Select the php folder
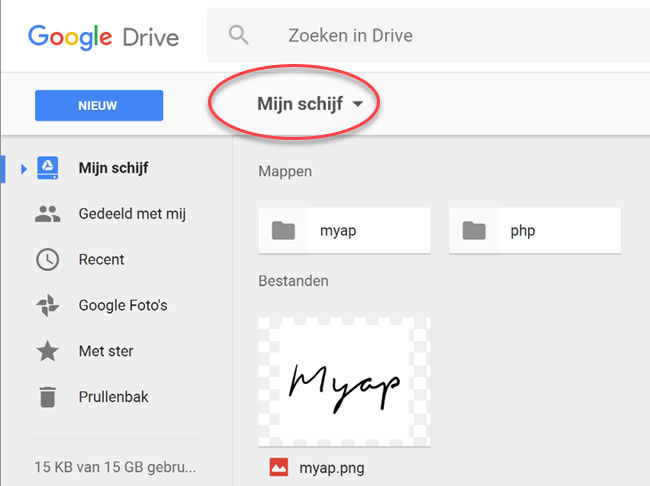 click(535, 231)
